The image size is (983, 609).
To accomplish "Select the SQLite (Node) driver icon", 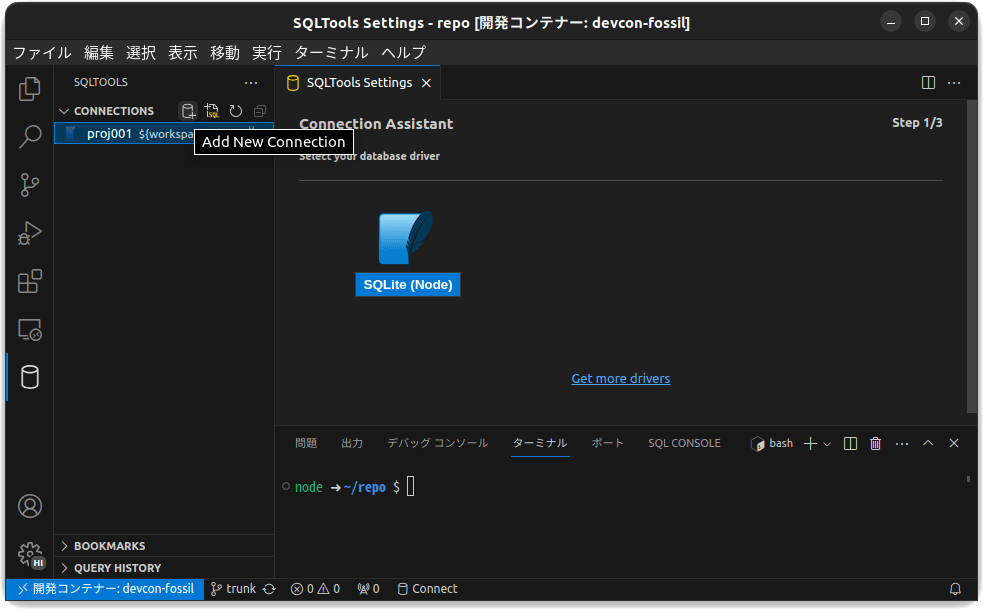I will tap(406, 238).
